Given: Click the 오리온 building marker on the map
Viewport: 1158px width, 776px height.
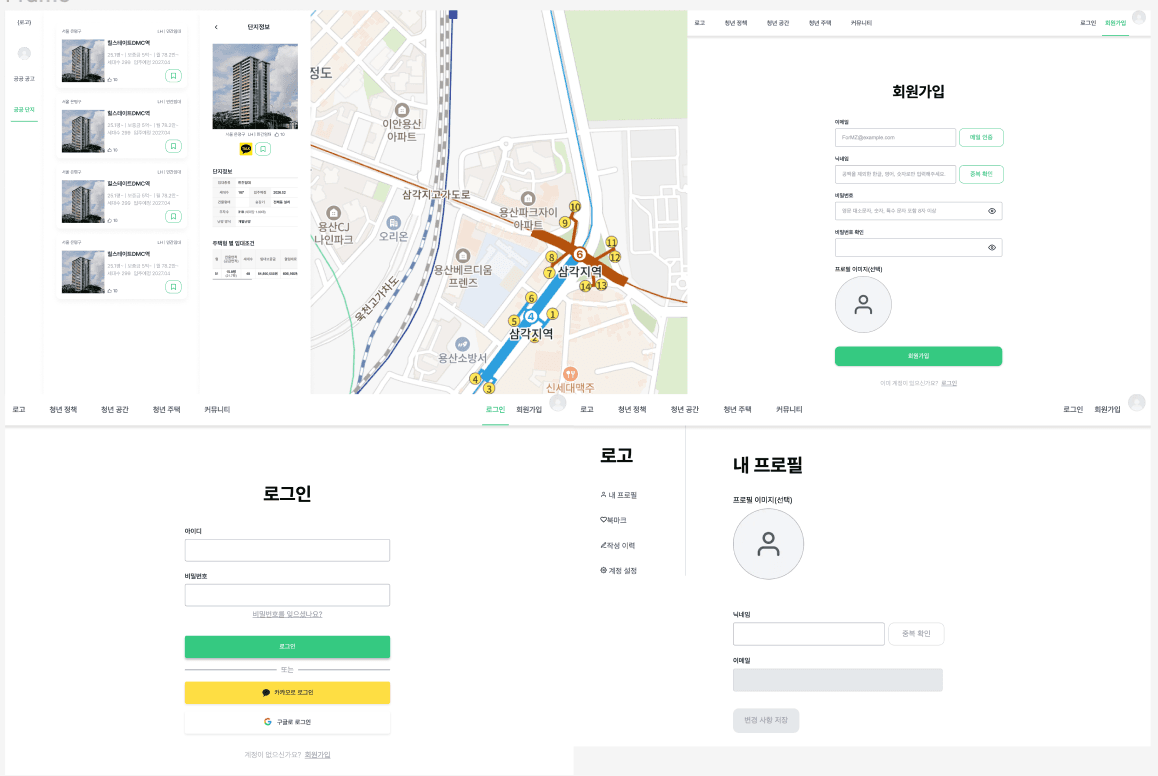Looking at the screenshot, I should tap(394, 222).
